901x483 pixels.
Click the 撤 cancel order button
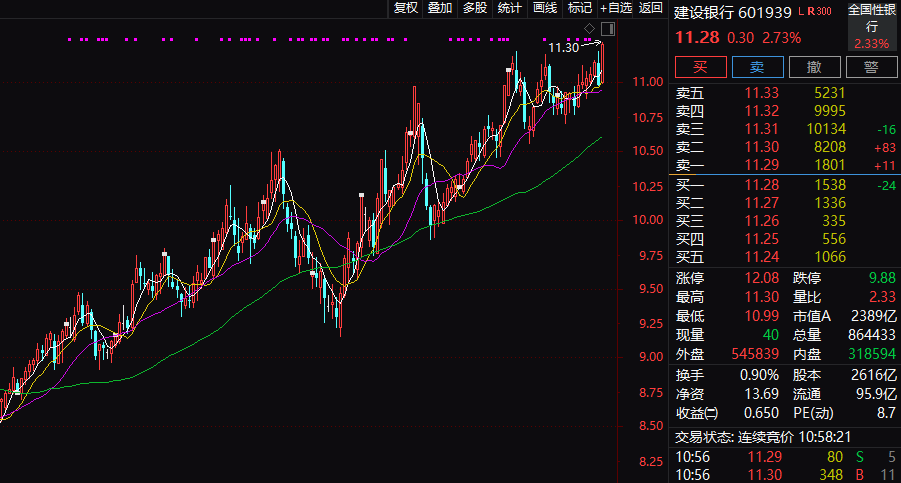(x=814, y=67)
